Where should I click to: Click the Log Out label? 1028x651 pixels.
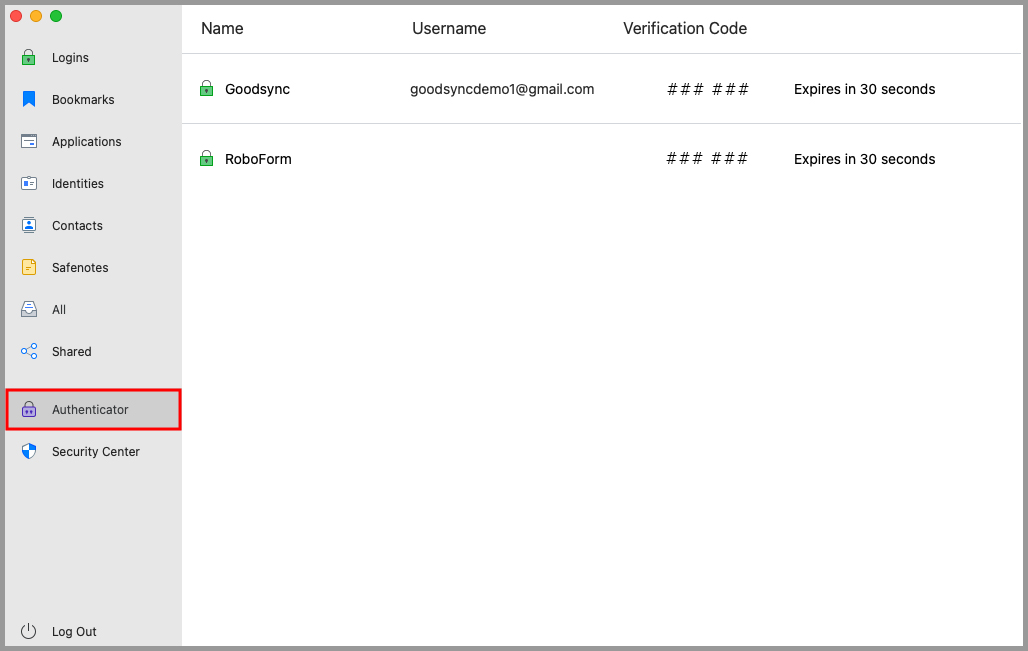tap(74, 631)
